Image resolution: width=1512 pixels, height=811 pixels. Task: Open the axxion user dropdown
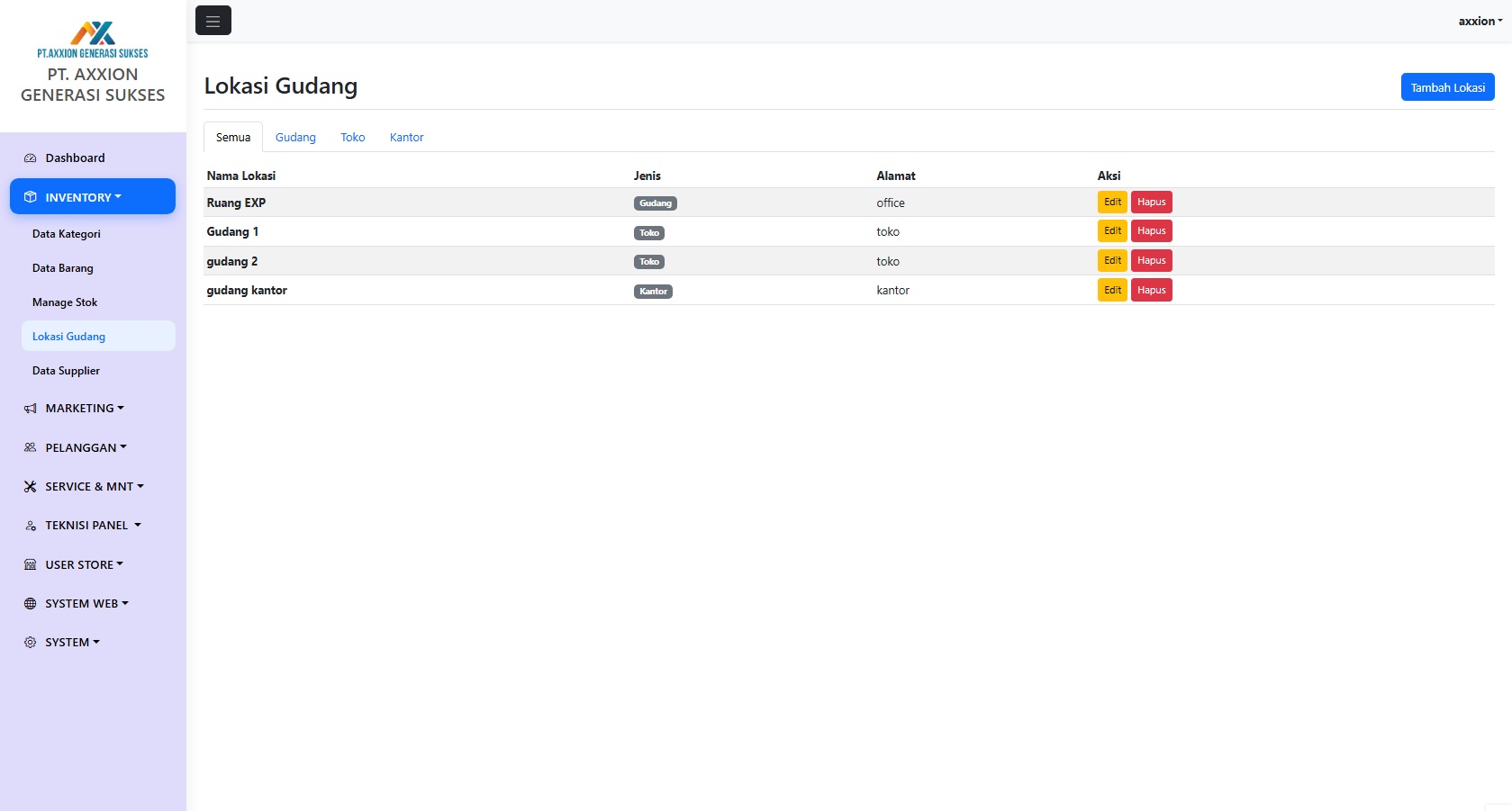click(x=1480, y=21)
